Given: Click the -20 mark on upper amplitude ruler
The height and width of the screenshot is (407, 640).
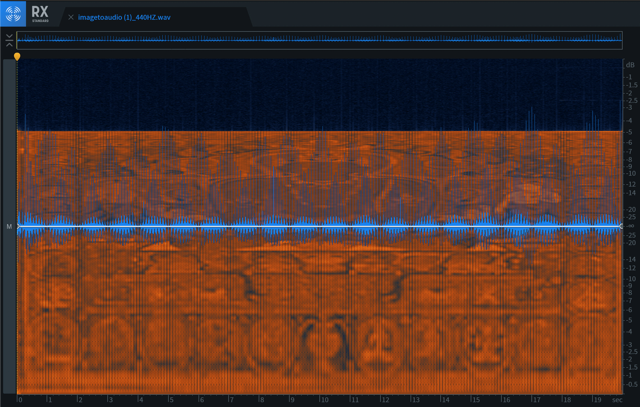Looking at the screenshot, I should coord(631,209).
